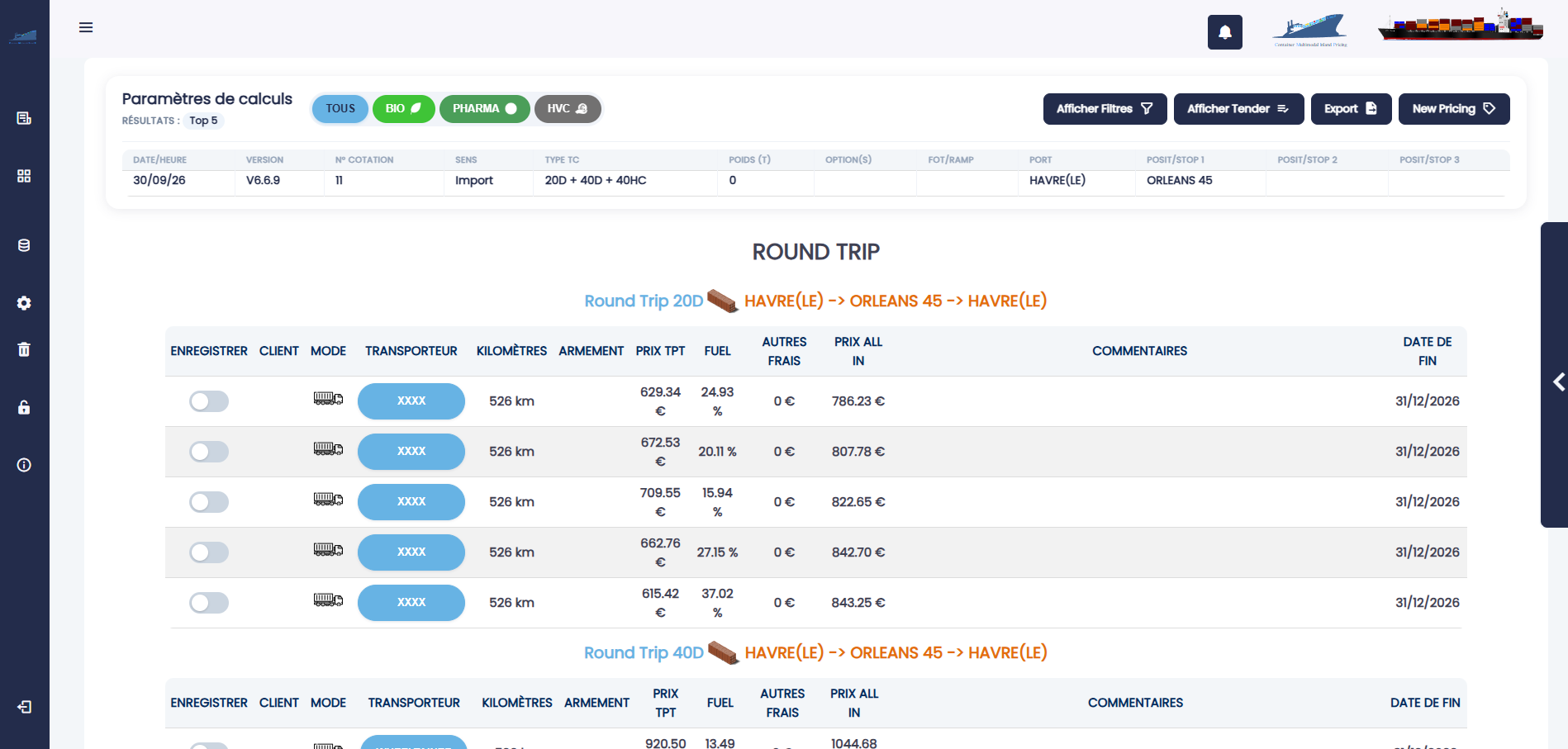The width and height of the screenshot is (1568, 749).
Task: Toggle Enregistrer for the 843.25 € row
Action: [x=209, y=603]
